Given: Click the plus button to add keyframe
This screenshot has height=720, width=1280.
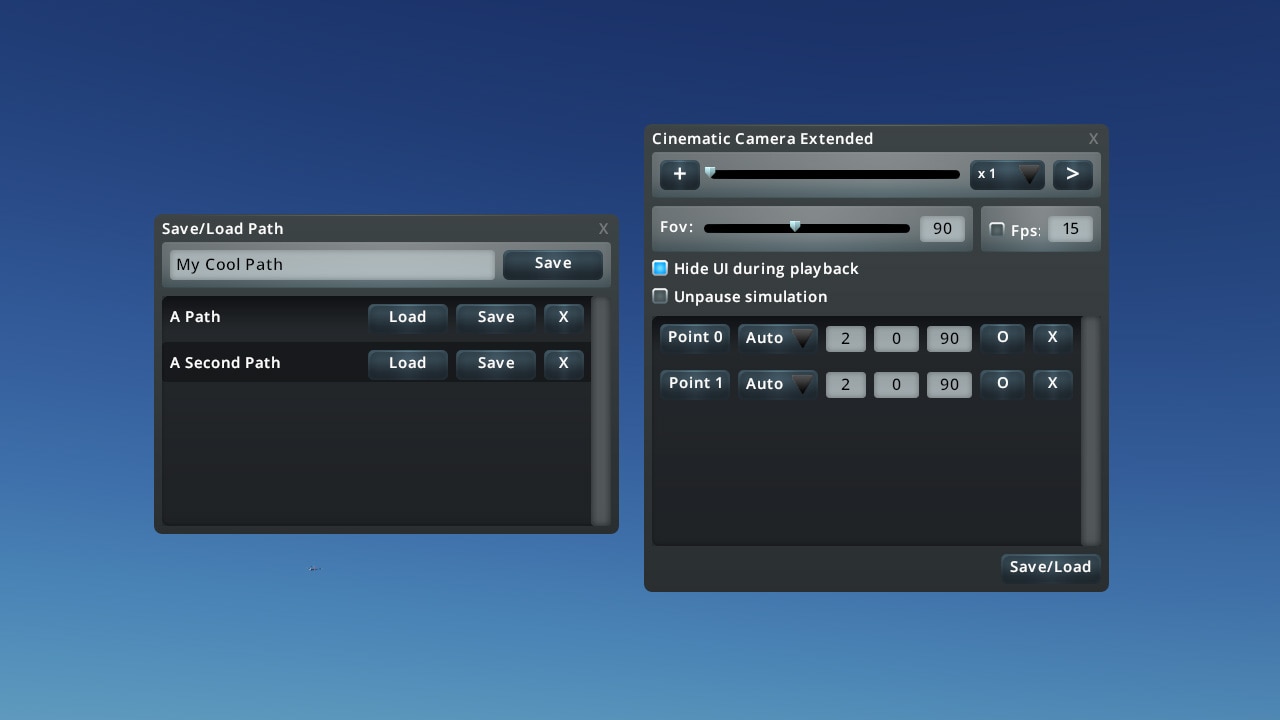Looking at the screenshot, I should [x=679, y=174].
